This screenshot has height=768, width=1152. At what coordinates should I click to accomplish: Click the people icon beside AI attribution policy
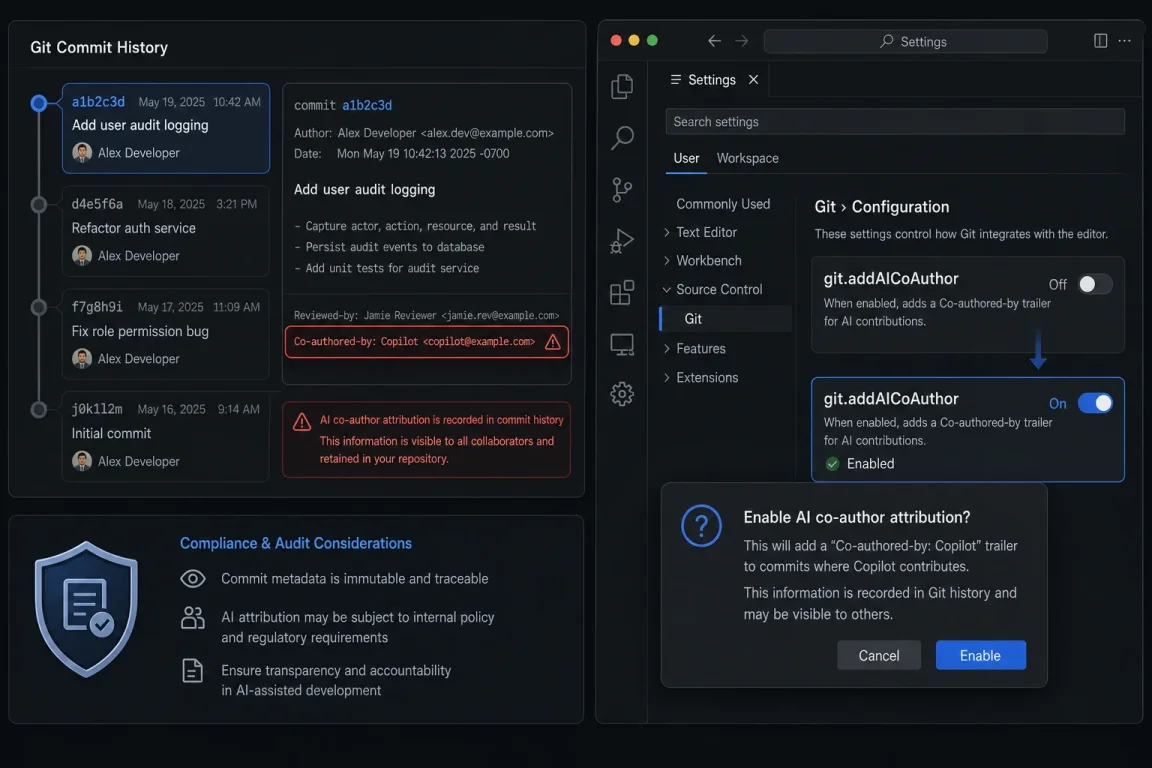(192, 617)
